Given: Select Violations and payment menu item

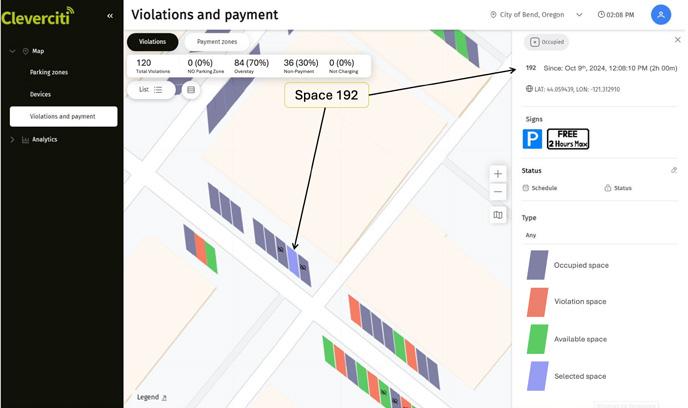Looking at the screenshot, I should (64, 116).
